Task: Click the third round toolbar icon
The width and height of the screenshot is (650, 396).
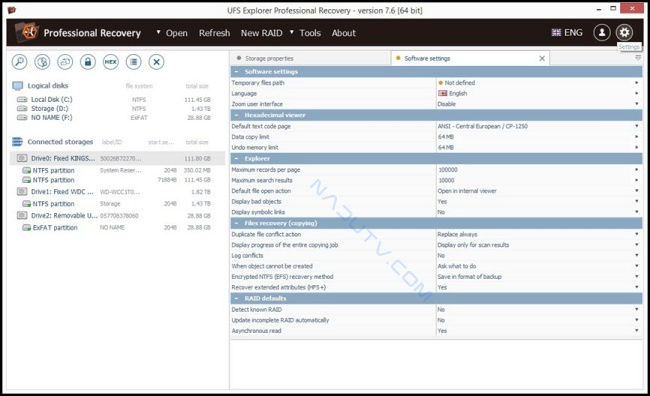Action: pyautogui.click(x=65, y=62)
